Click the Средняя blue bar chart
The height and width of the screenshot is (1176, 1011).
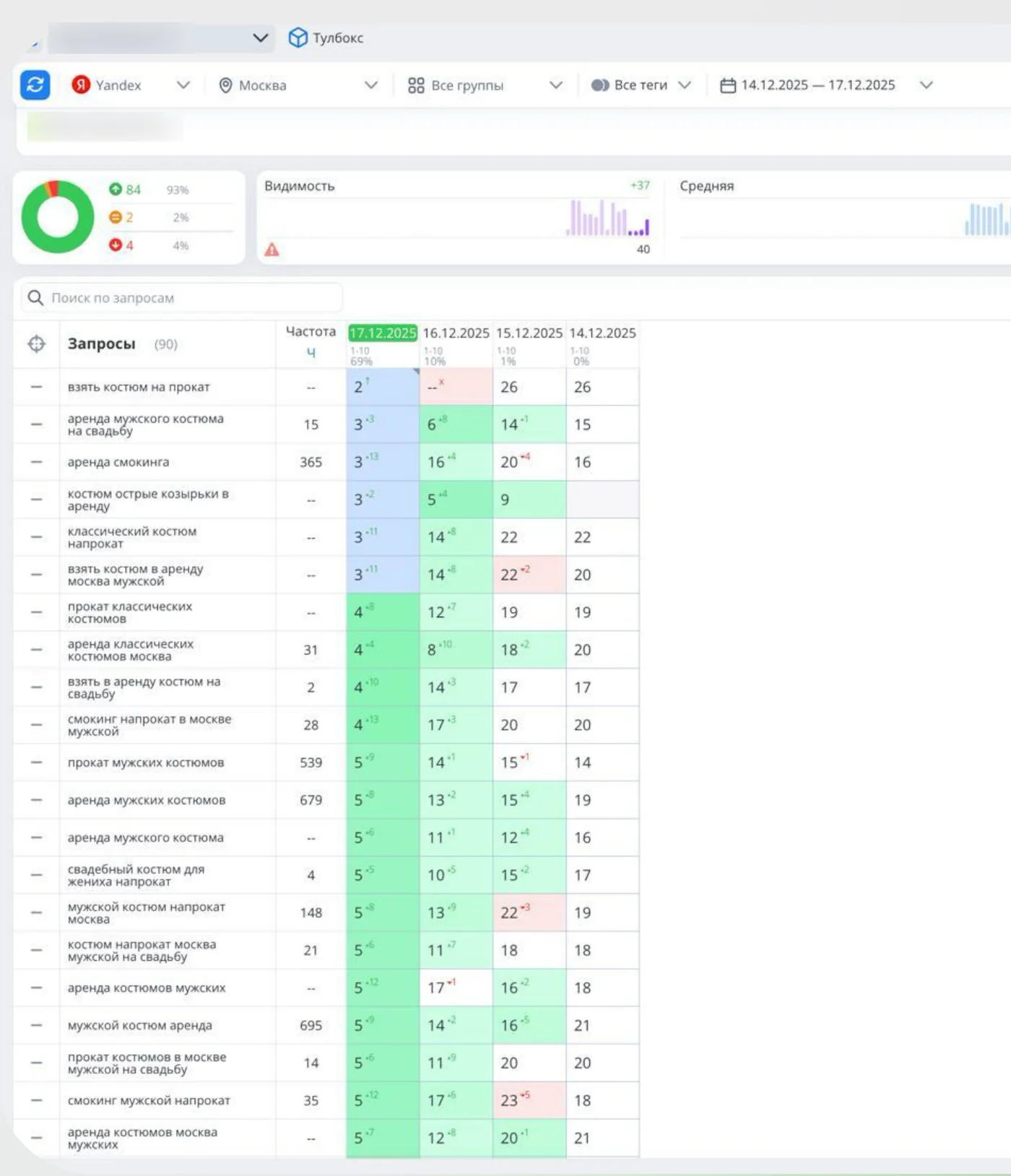coord(987,219)
